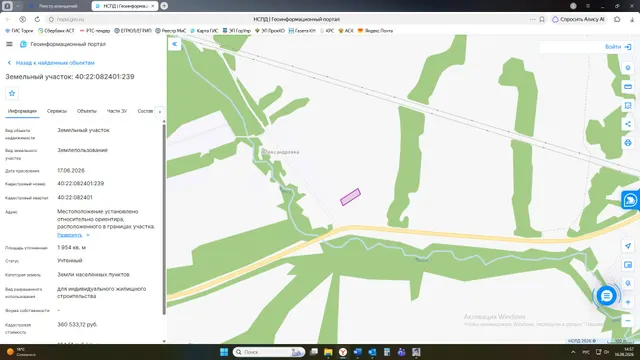Center the map on my location
Viewport: 640px width, 360px height.
pyautogui.click(x=628, y=246)
